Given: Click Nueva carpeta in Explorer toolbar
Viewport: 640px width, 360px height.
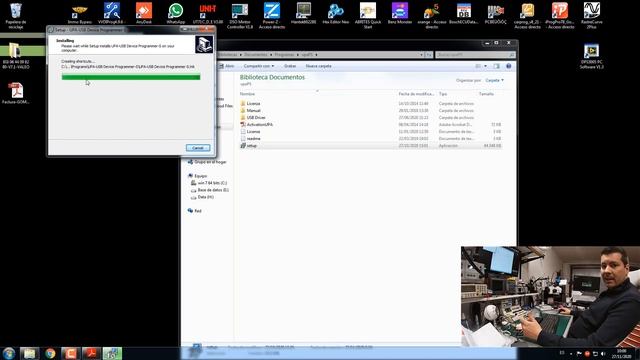Looking at the screenshot, I should 318,66.
